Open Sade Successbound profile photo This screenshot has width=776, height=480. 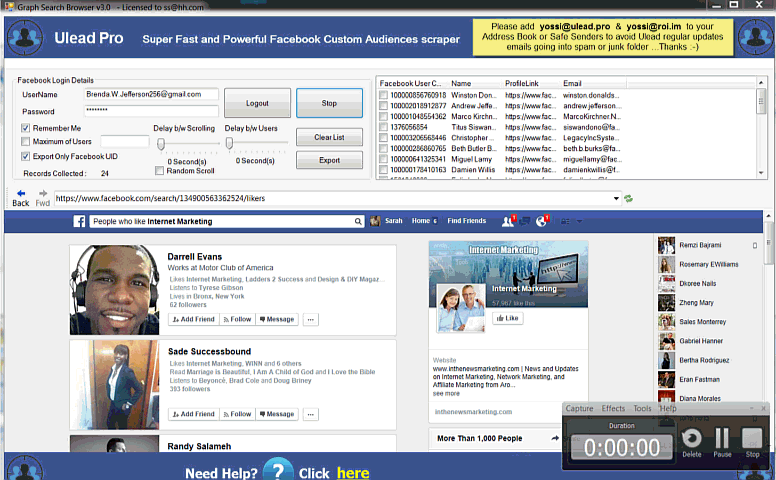pos(115,384)
